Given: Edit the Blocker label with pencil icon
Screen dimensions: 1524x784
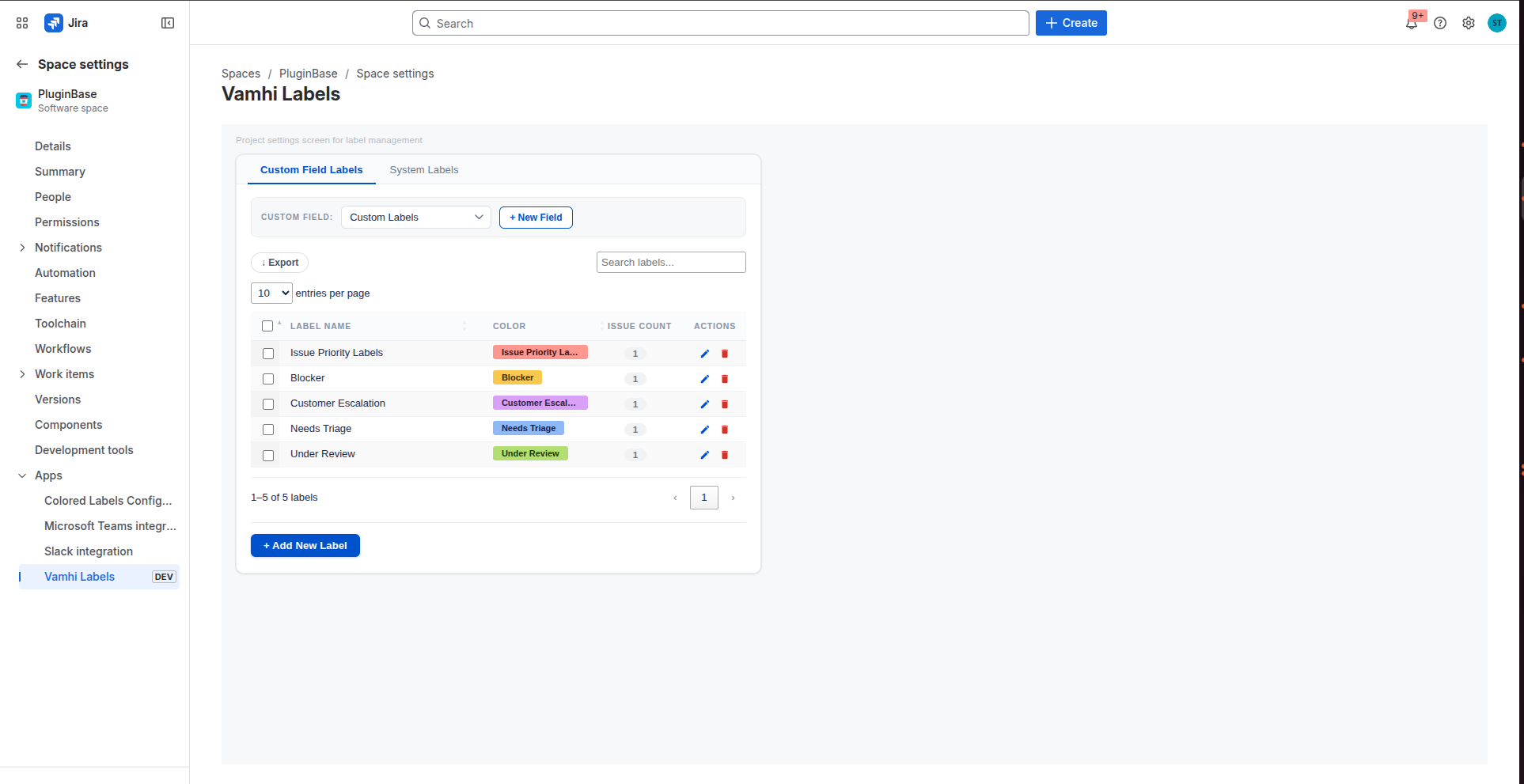Looking at the screenshot, I should tap(704, 379).
